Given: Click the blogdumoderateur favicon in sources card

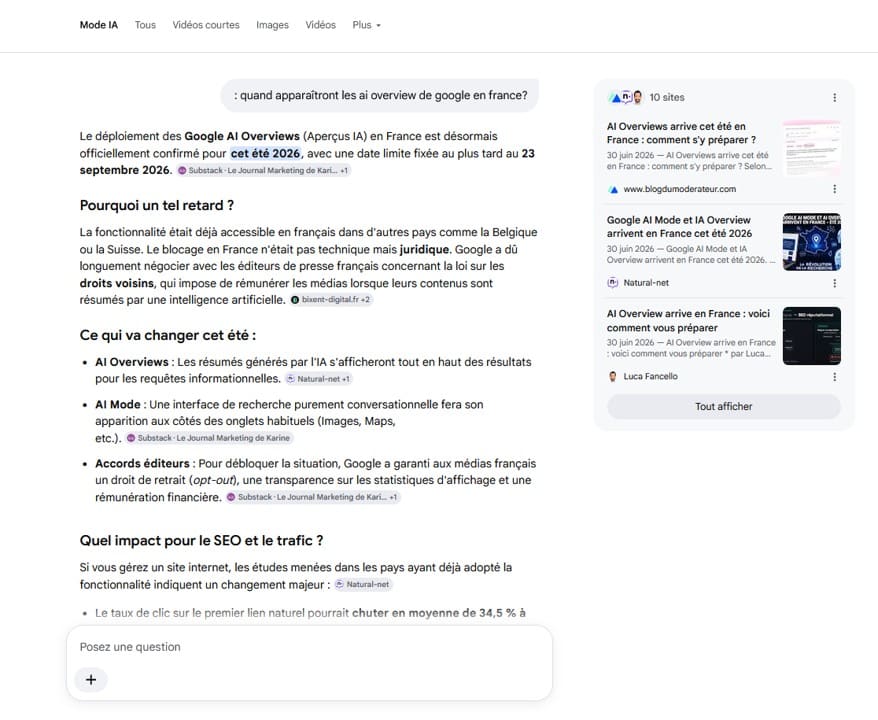Looking at the screenshot, I should click(x=613, y=189).
